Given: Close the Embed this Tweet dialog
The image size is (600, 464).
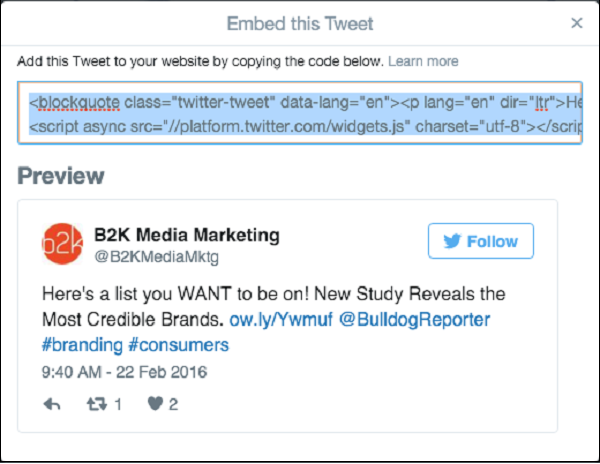Looking at the screenshot, I should click(x=577, y=23).
